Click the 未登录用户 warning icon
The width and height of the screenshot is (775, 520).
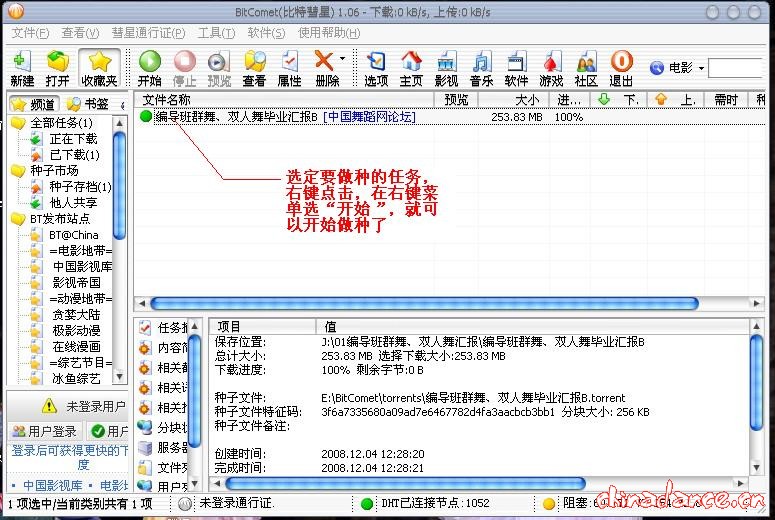pyautogui.click(x=49, y=406)
